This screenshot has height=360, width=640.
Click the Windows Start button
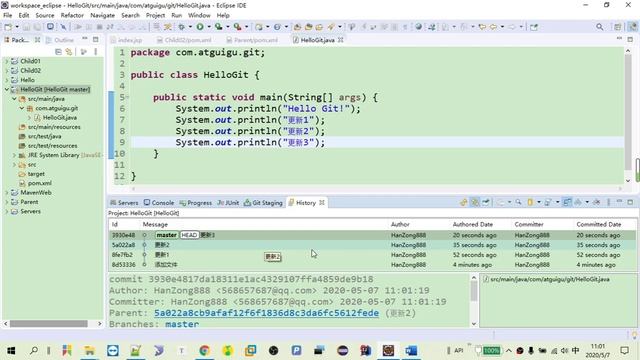[11, 350]
